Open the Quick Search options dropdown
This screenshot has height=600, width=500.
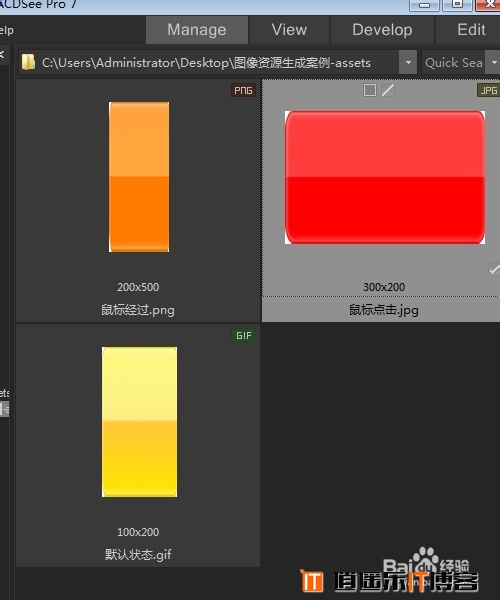tap(493, 62)
